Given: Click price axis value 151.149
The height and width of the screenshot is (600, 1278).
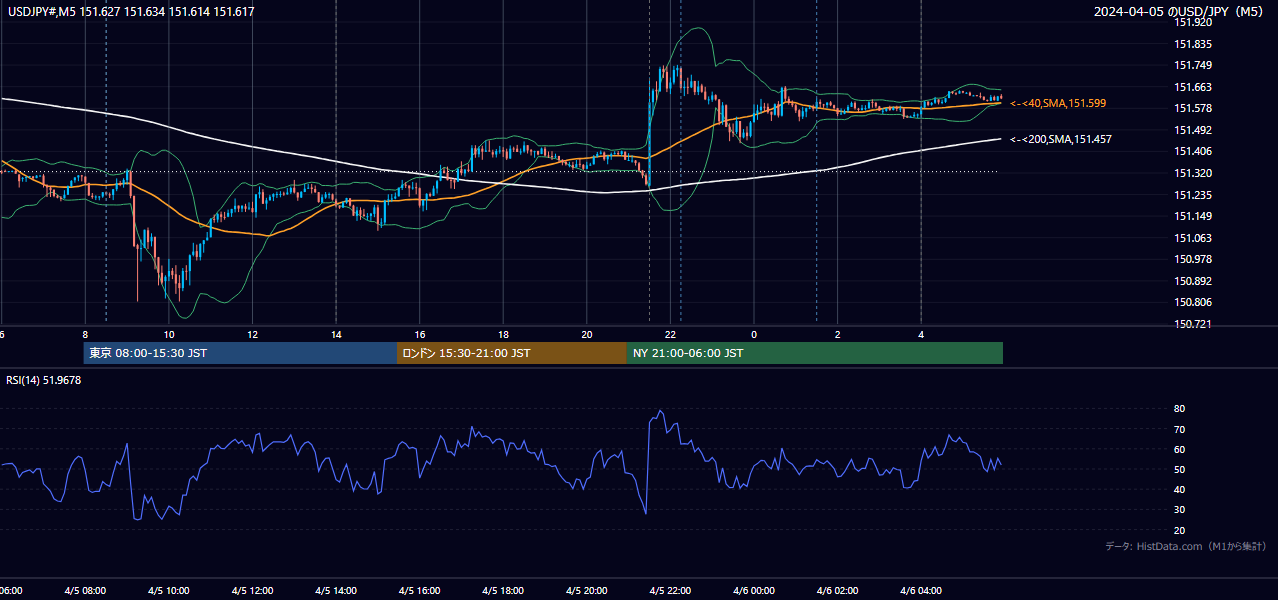Looking at the screenshot, I should click(1193, 216).
